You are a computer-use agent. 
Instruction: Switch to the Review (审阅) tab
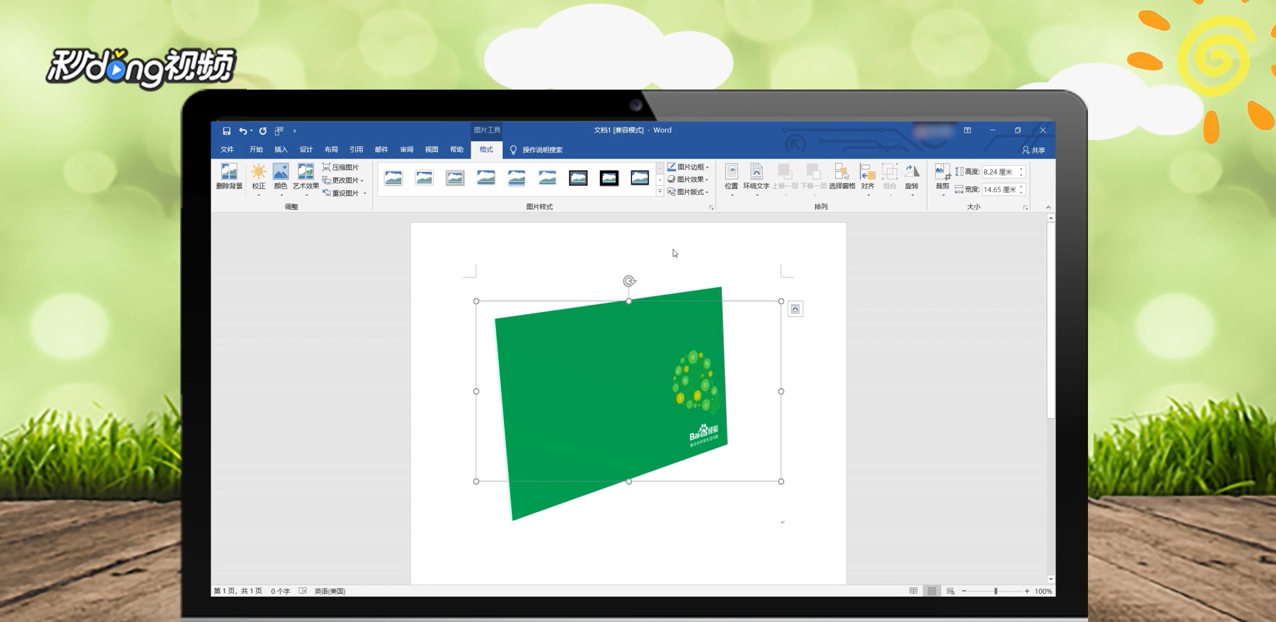[406, 150]
